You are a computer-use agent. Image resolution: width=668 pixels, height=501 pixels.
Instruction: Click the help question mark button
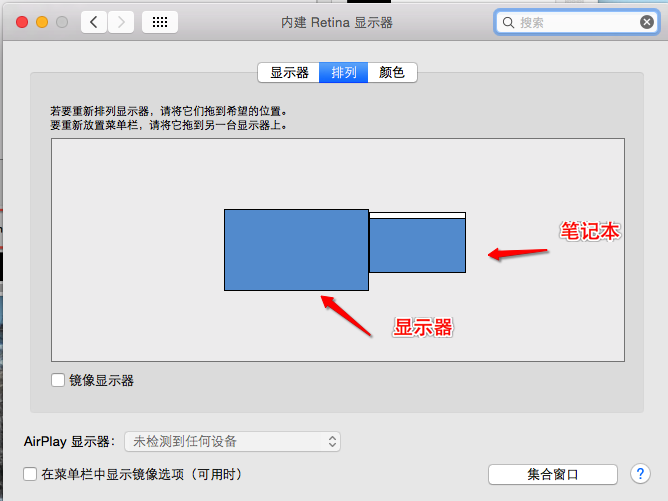(x=640, y=473)
